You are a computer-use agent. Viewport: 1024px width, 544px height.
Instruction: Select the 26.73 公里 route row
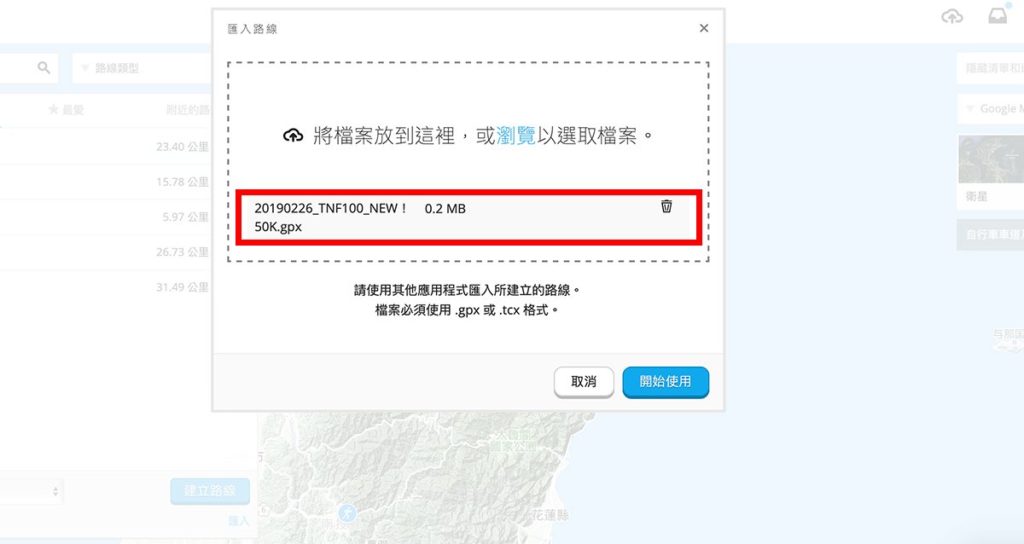pos(106,252)
